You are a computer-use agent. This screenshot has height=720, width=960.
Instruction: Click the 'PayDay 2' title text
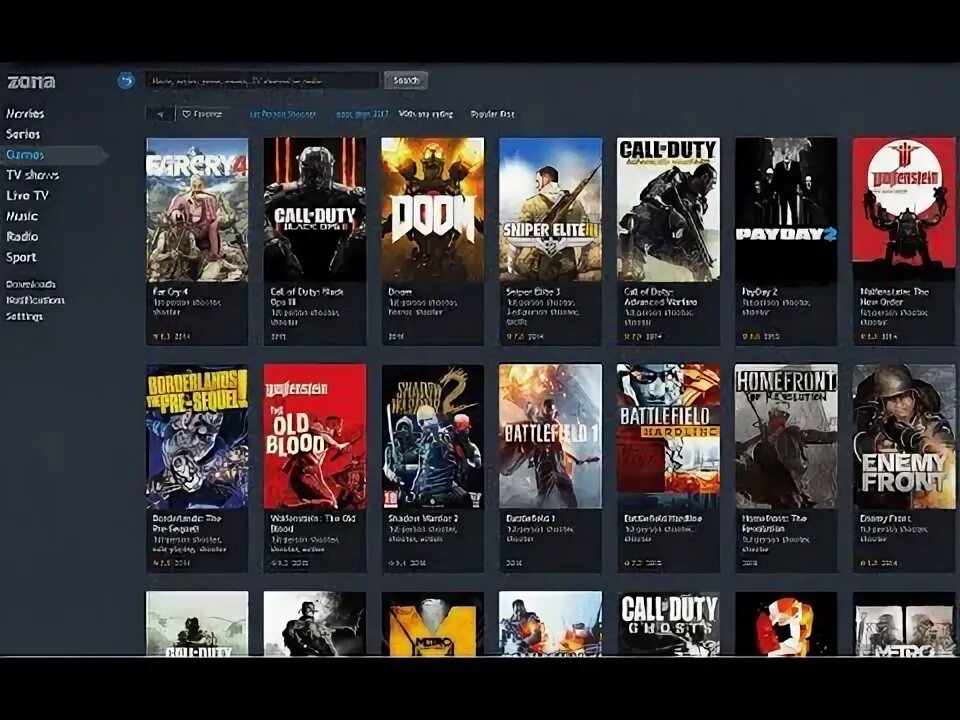pyautogui.click(x=759, y=292)
